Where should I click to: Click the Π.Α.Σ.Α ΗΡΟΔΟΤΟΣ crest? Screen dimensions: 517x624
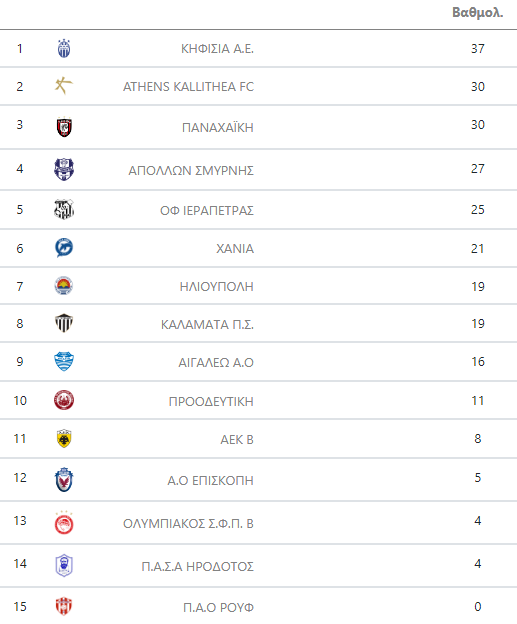coord(64,566)
